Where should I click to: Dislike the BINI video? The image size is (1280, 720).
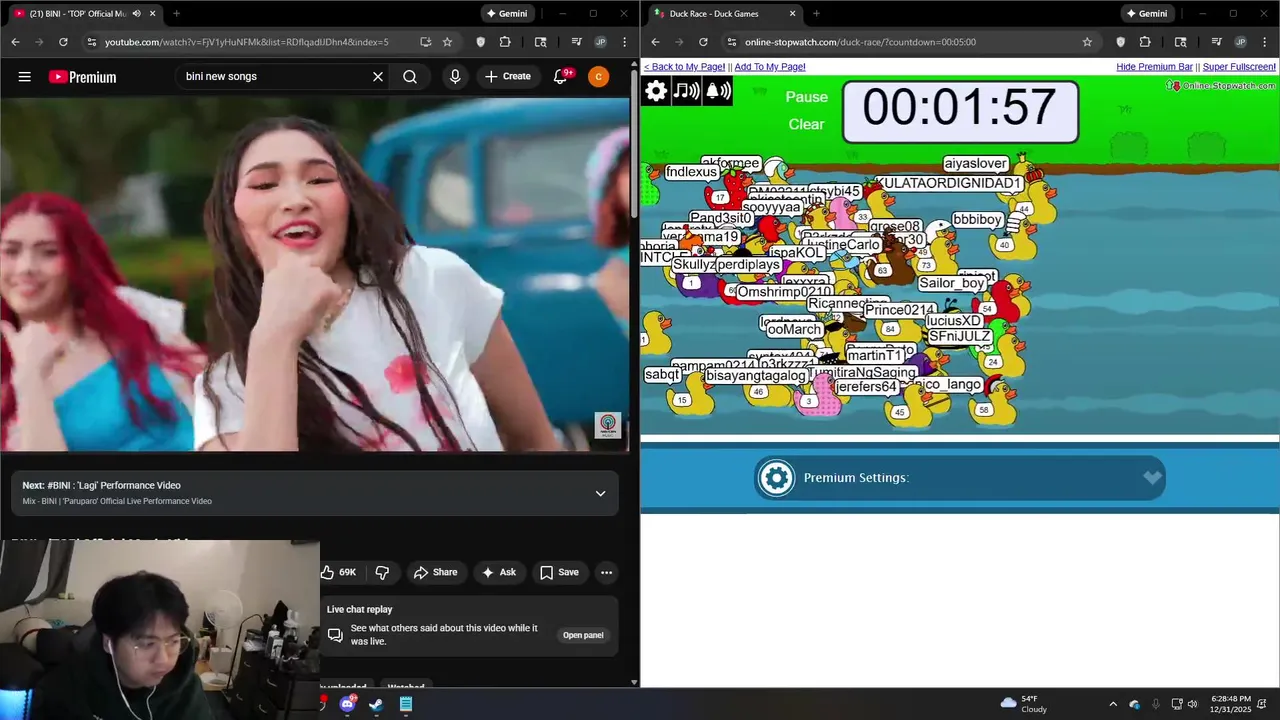tap(382, 572)
